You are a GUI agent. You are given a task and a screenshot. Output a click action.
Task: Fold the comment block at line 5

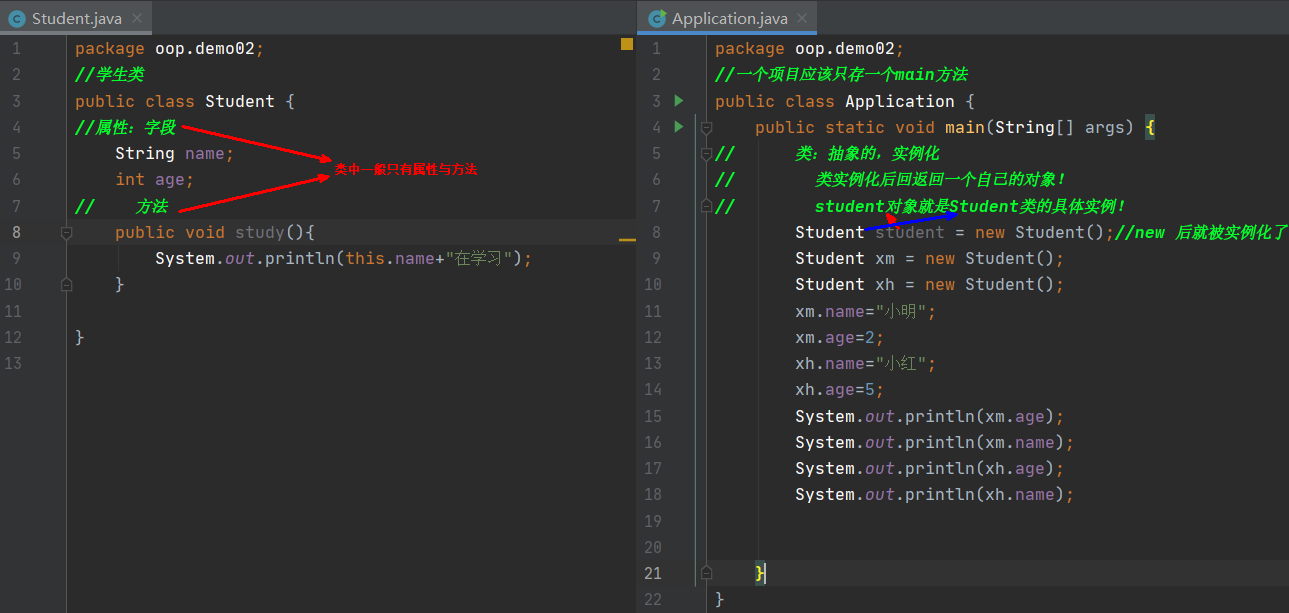coord(706,154)
